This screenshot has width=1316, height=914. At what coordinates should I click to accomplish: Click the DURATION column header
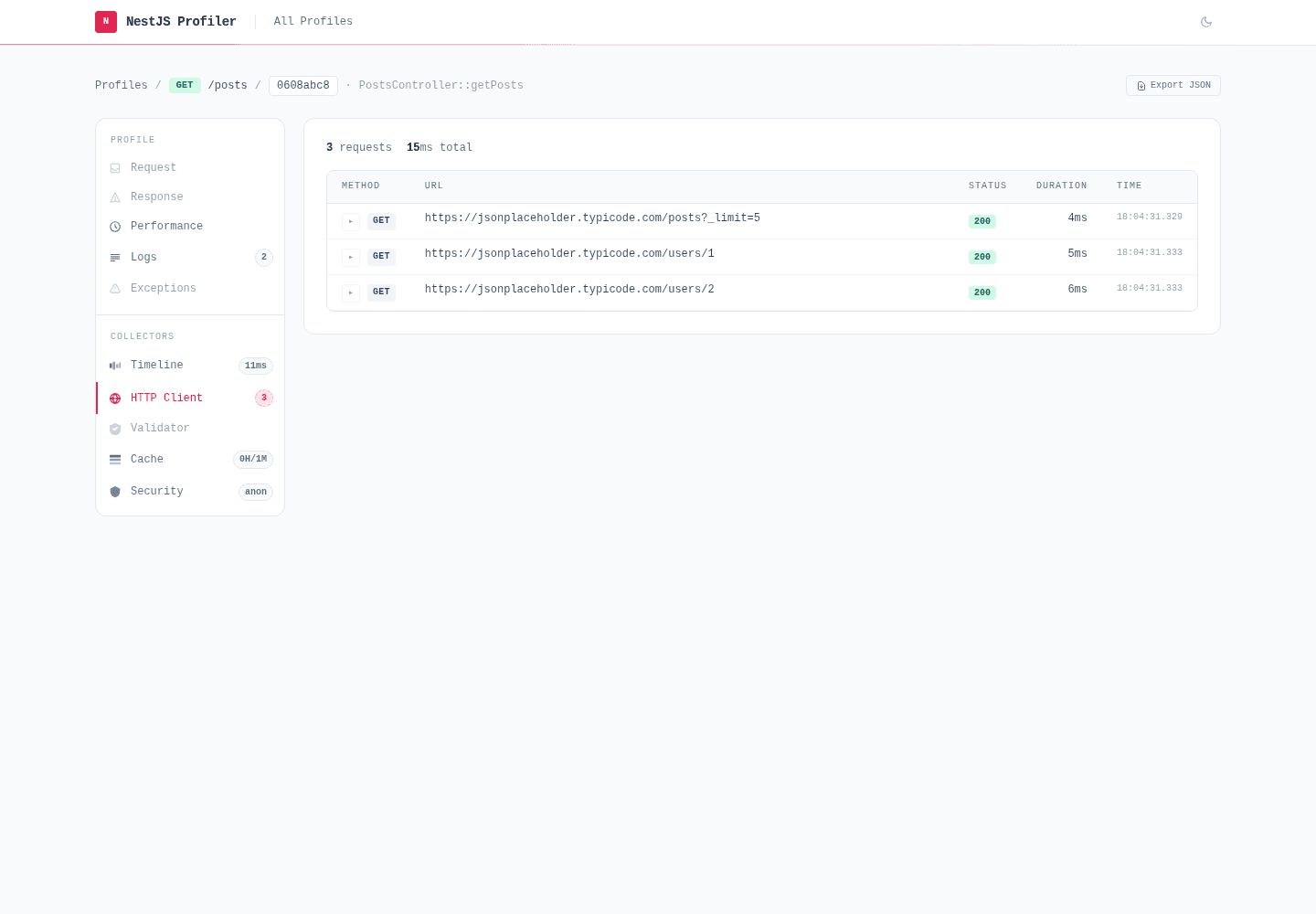1062,186
